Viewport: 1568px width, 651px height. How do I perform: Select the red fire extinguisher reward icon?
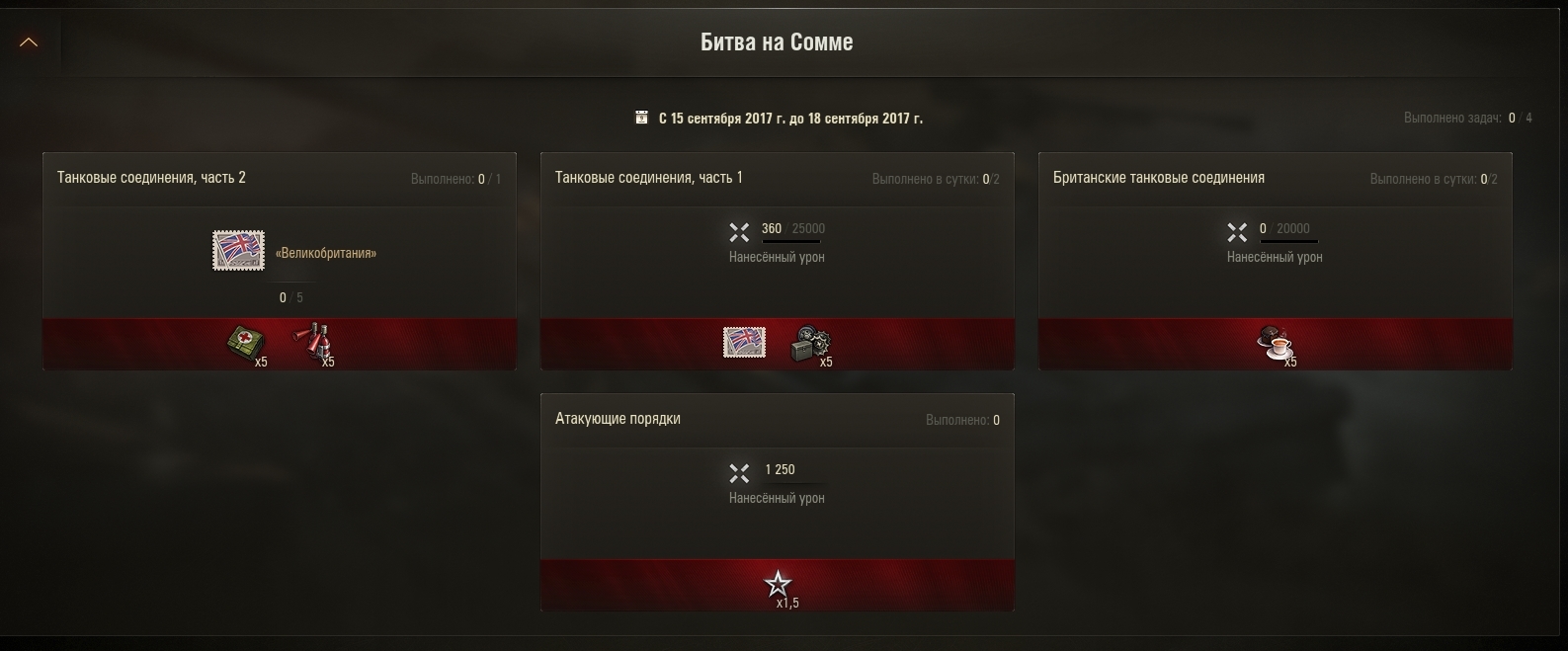tap(312, 343)
